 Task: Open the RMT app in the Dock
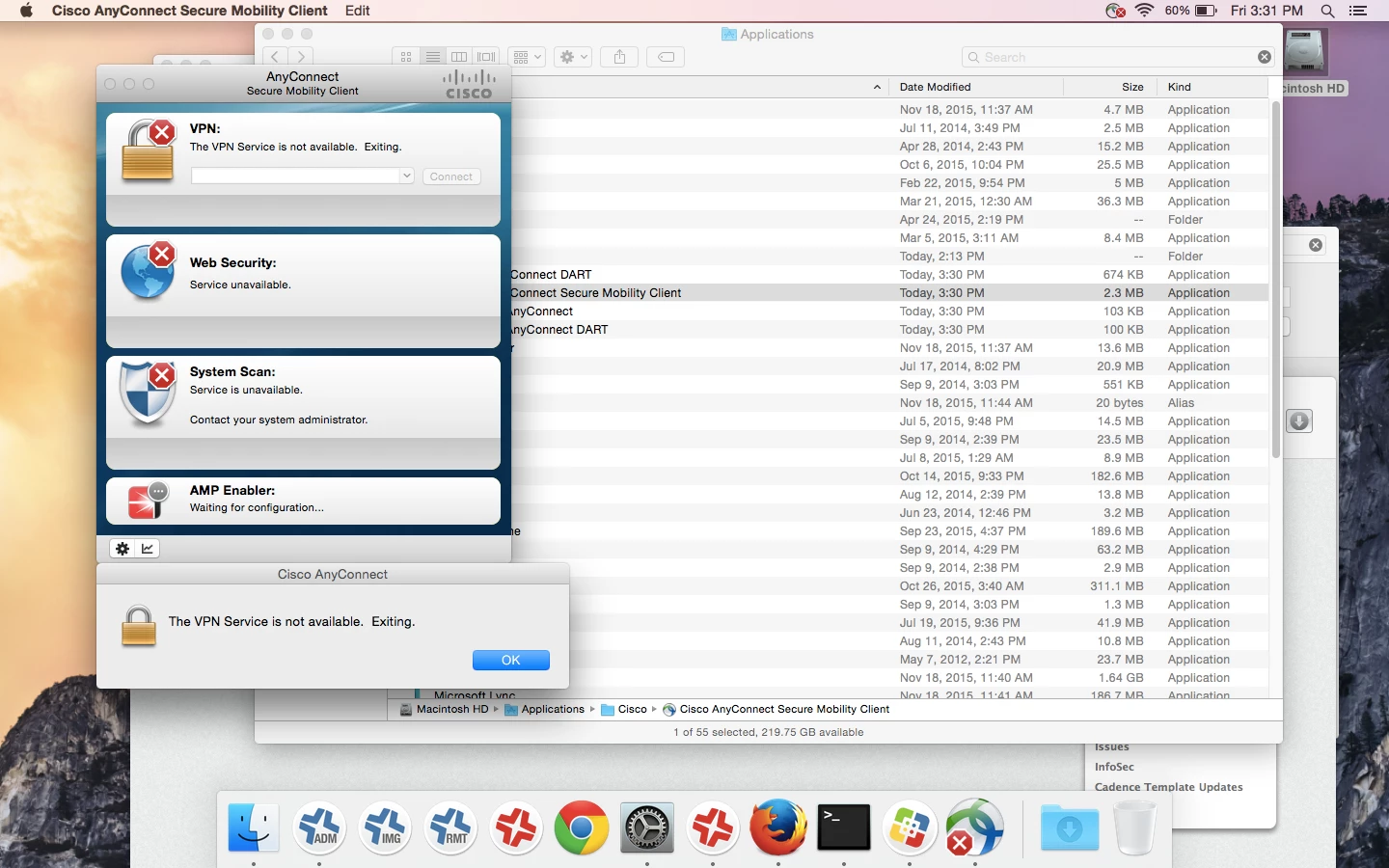tap(450, 827)
